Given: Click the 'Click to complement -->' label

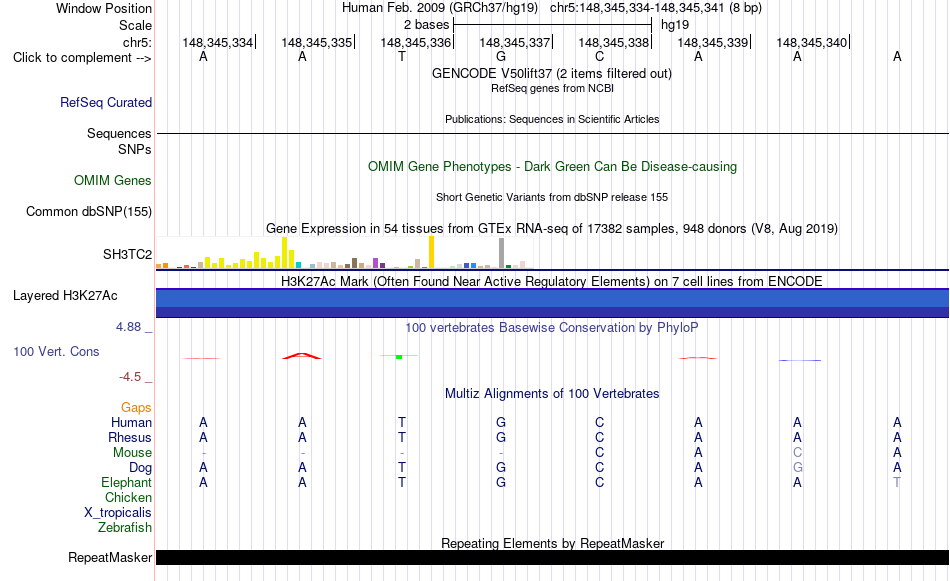Looking at the screenshot, I should (x=82, y=58).
